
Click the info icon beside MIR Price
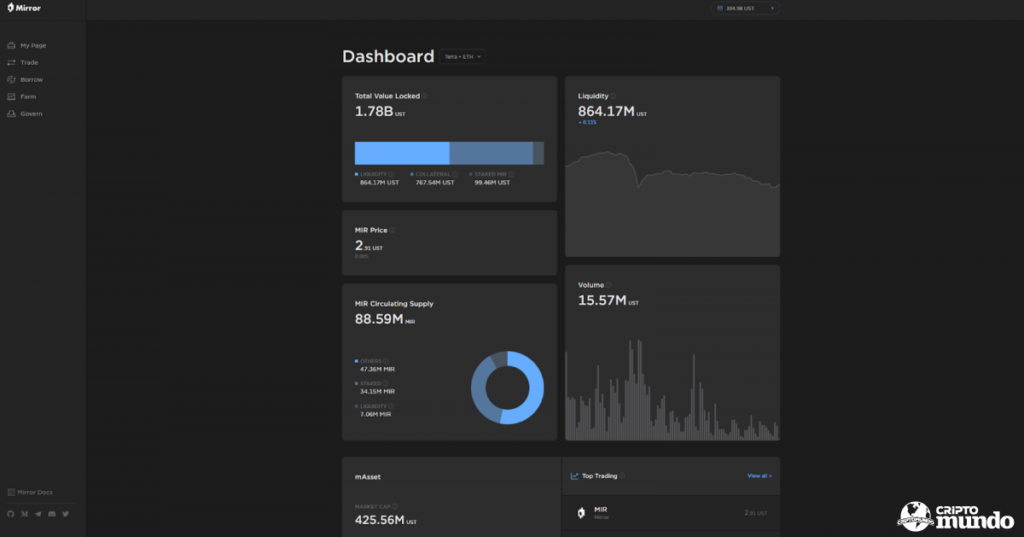tap(391, 230)
